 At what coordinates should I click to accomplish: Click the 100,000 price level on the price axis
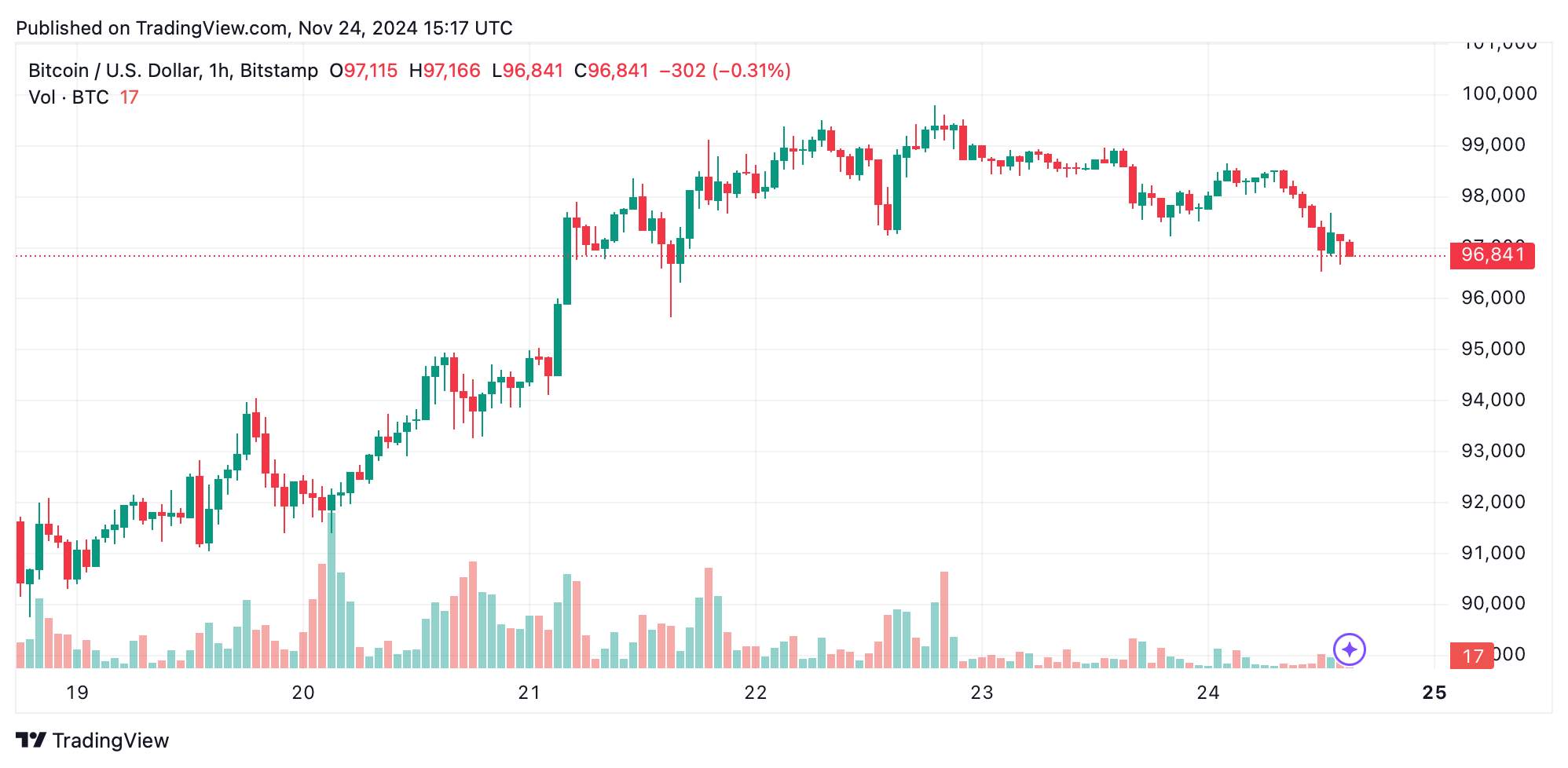(1499, 93)
